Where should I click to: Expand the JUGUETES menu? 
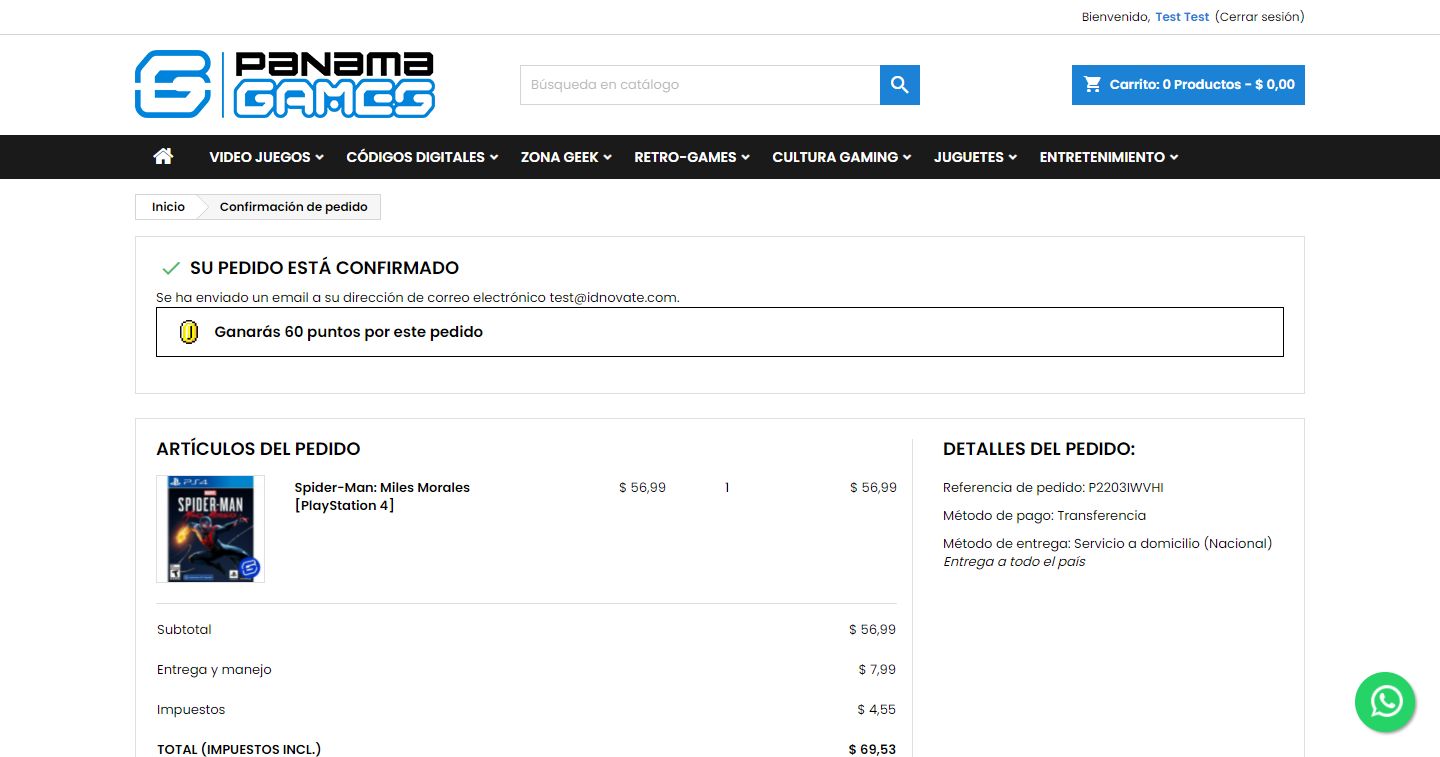click(976, 157)
